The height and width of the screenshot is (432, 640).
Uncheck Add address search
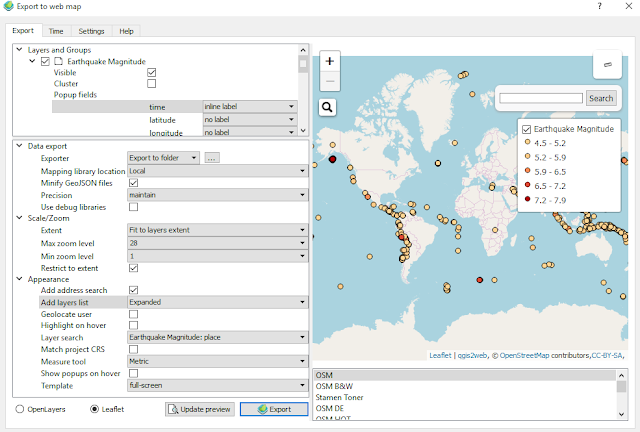pos(133,290)
